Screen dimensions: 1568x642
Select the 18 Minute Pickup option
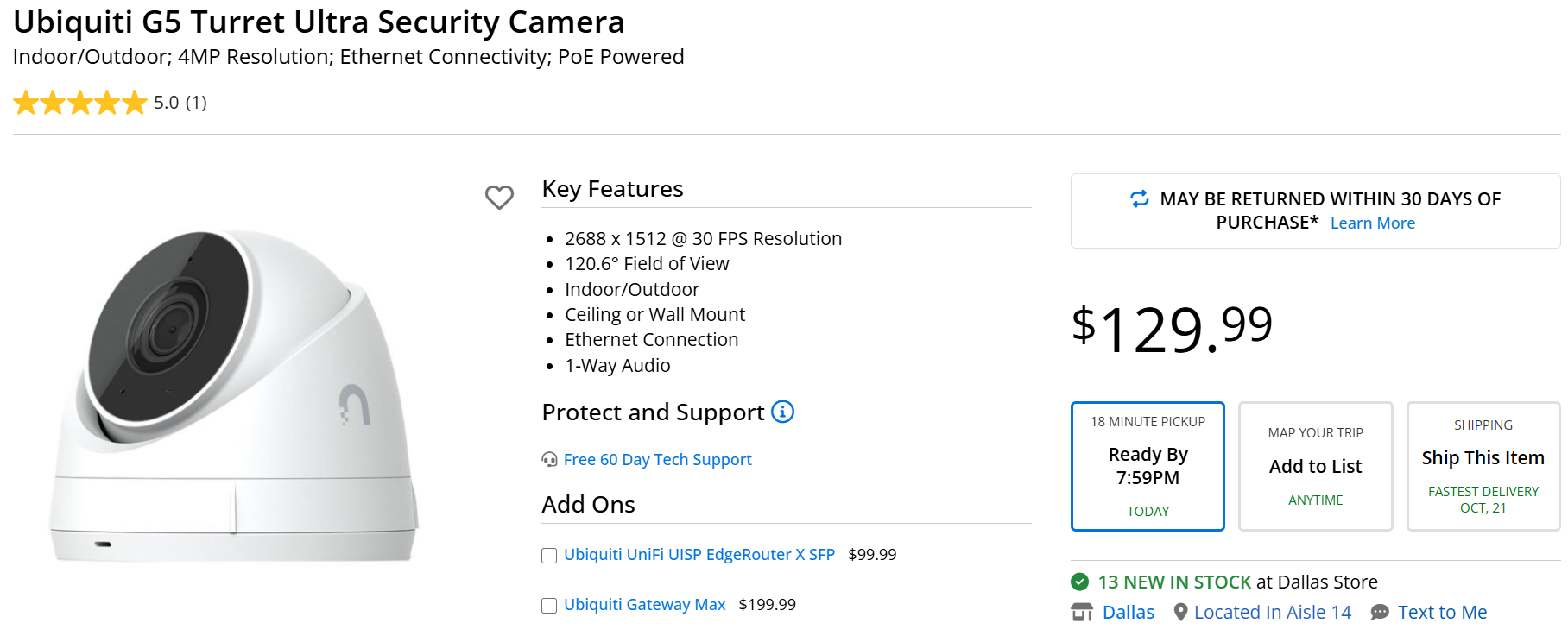[x=1148, y=466]
